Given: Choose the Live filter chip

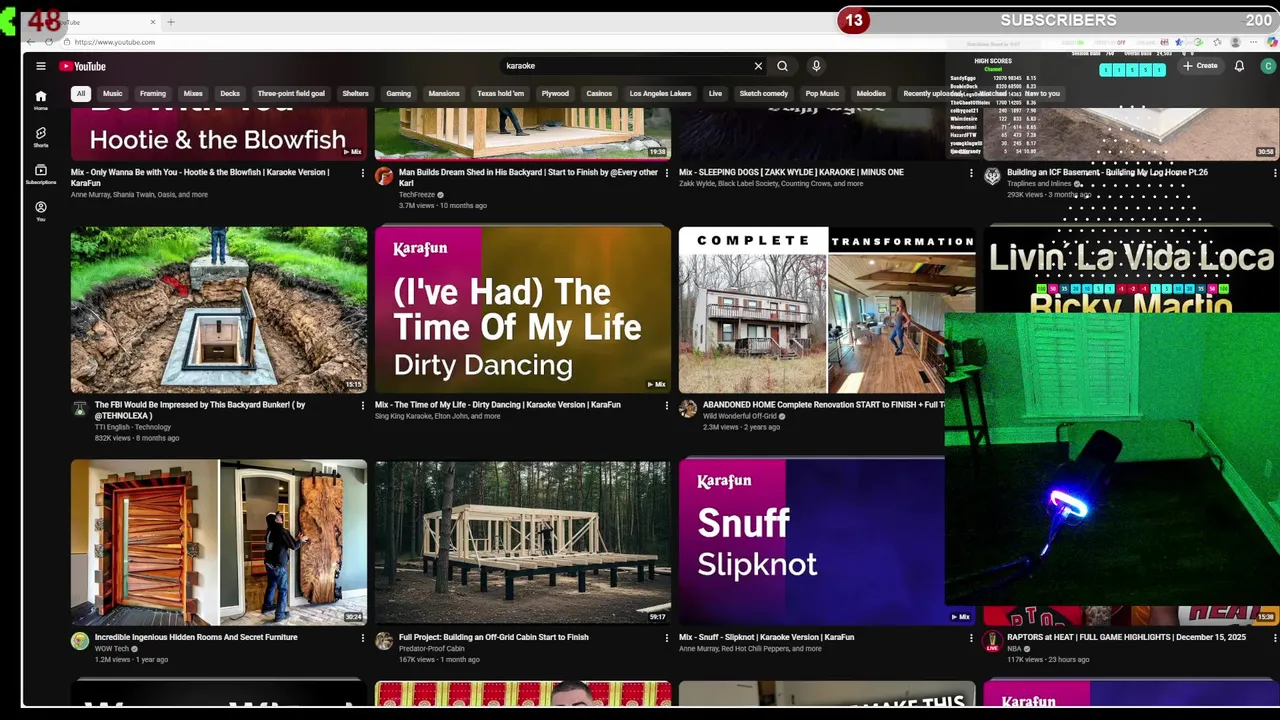Looking at the screenshot, I should click(x=715, y=94).
